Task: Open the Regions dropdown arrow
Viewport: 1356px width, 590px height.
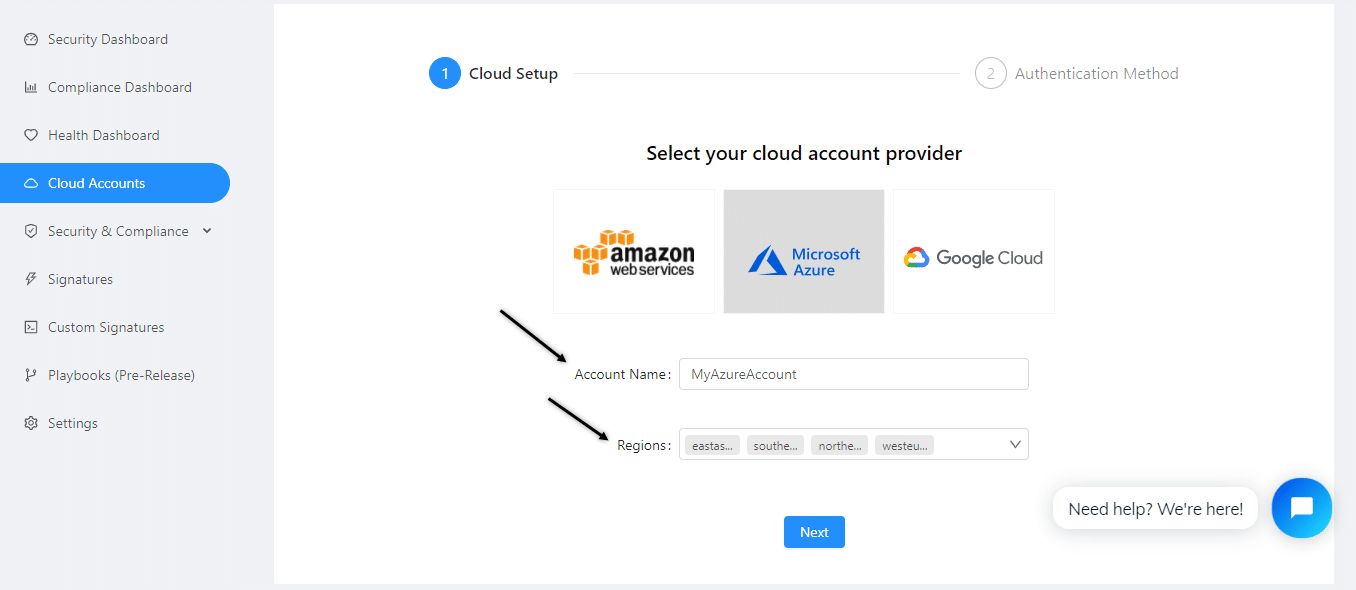Action: coord(1015,444)
